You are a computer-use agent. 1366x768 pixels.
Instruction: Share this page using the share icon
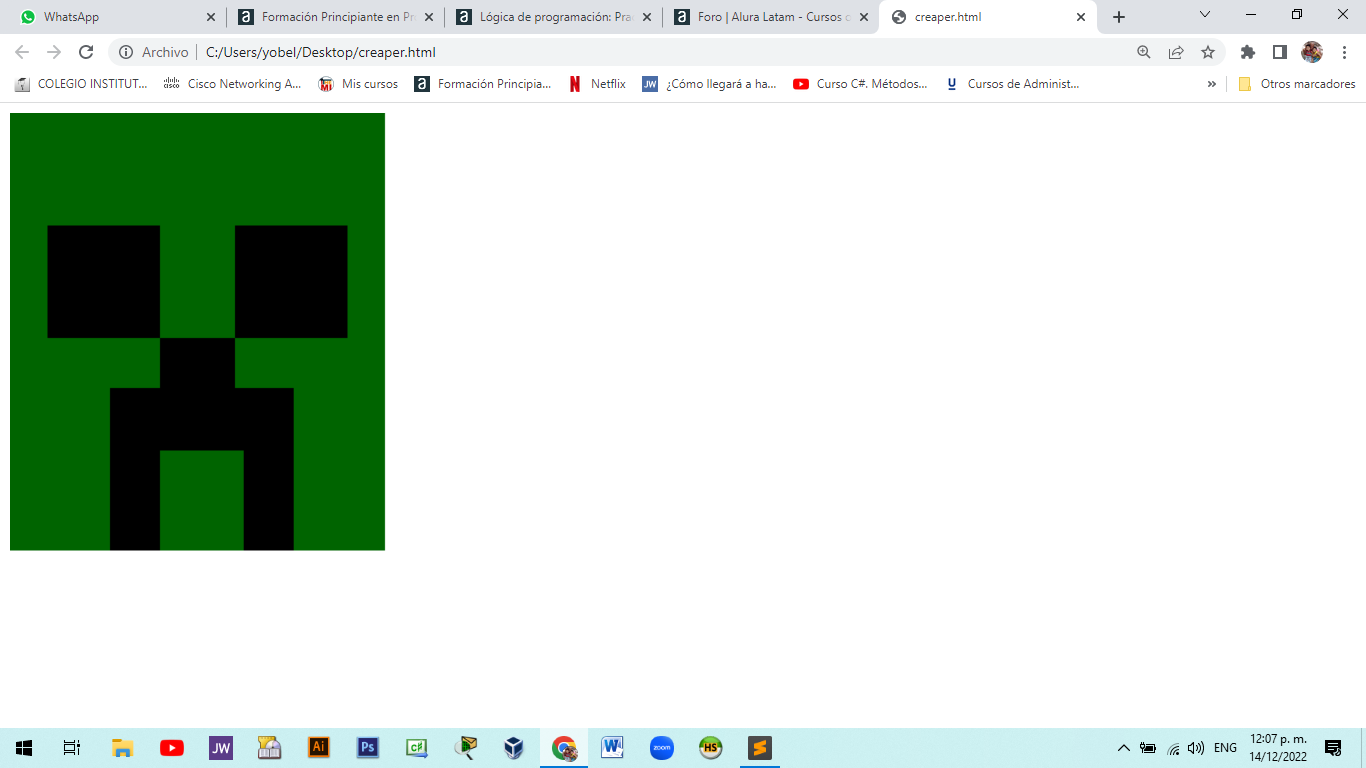[x=1176, y=52]
